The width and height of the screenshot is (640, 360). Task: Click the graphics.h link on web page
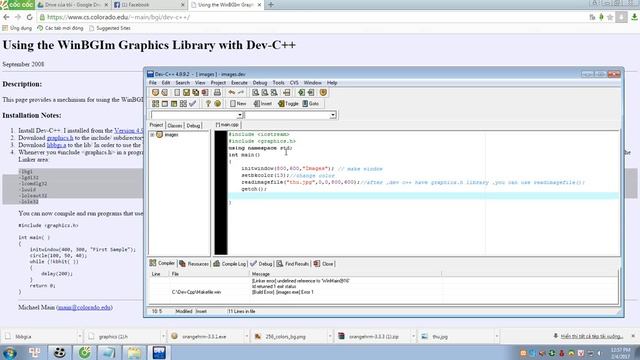[x=60, y=138]
